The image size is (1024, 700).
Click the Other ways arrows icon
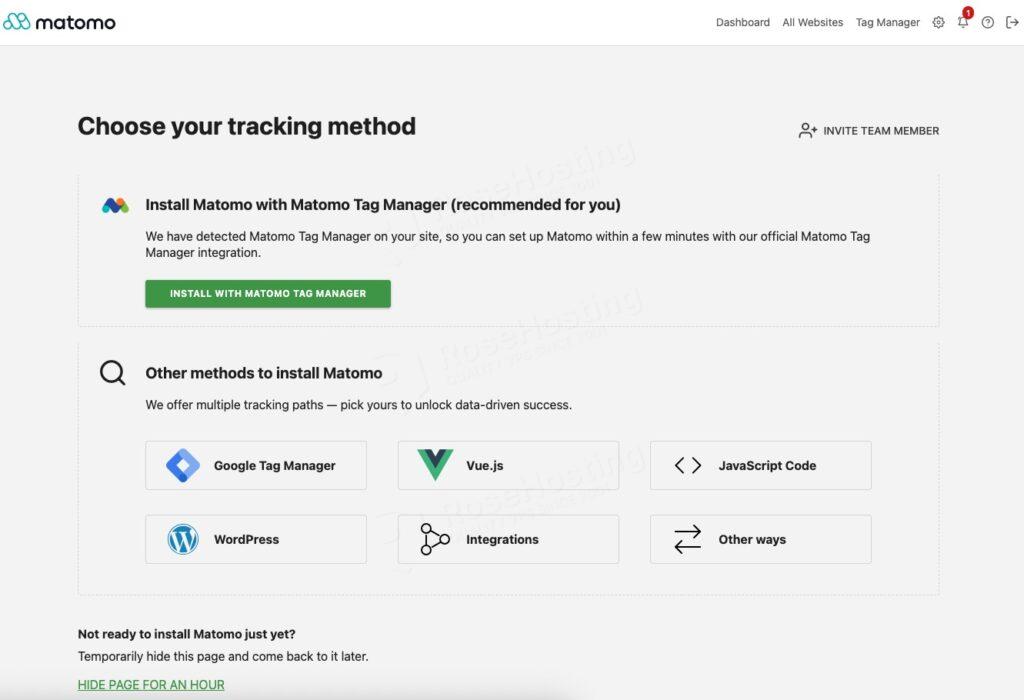point(688,539)
